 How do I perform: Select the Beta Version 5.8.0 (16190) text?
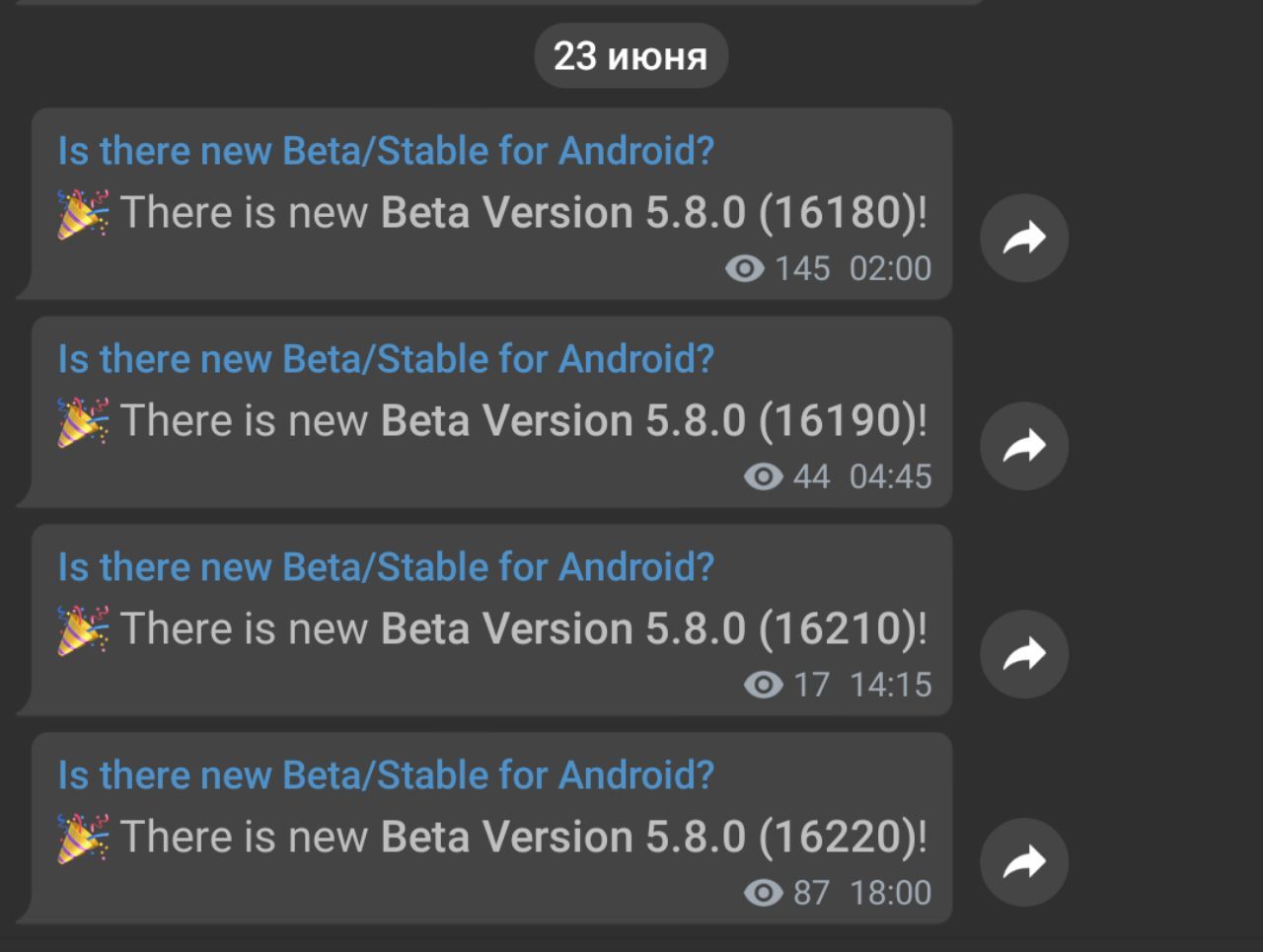click(653, 421)
